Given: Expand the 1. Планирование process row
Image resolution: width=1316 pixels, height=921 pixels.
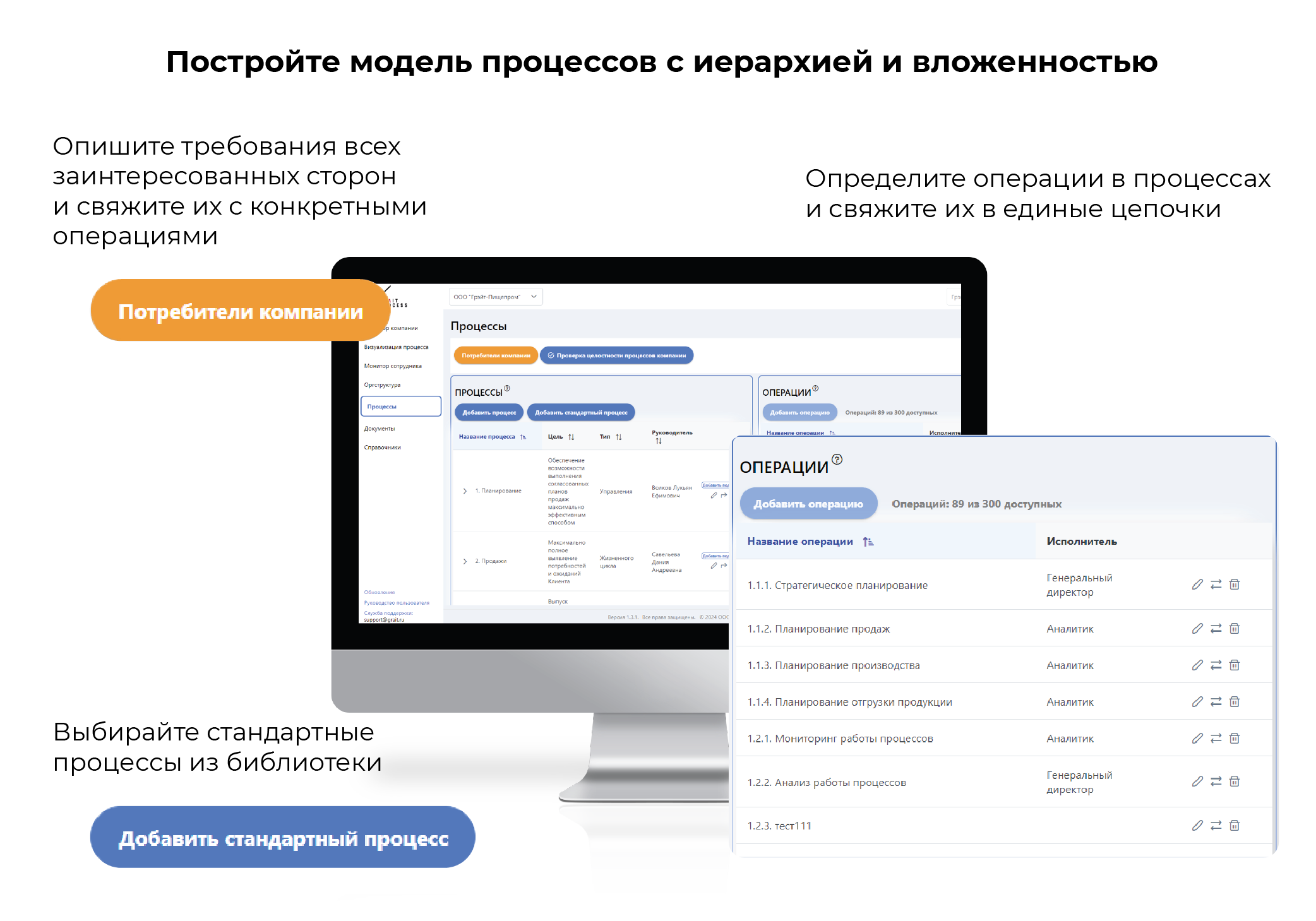Looking at the screenshot, I should pyautogui.click(x=465, y=491).
